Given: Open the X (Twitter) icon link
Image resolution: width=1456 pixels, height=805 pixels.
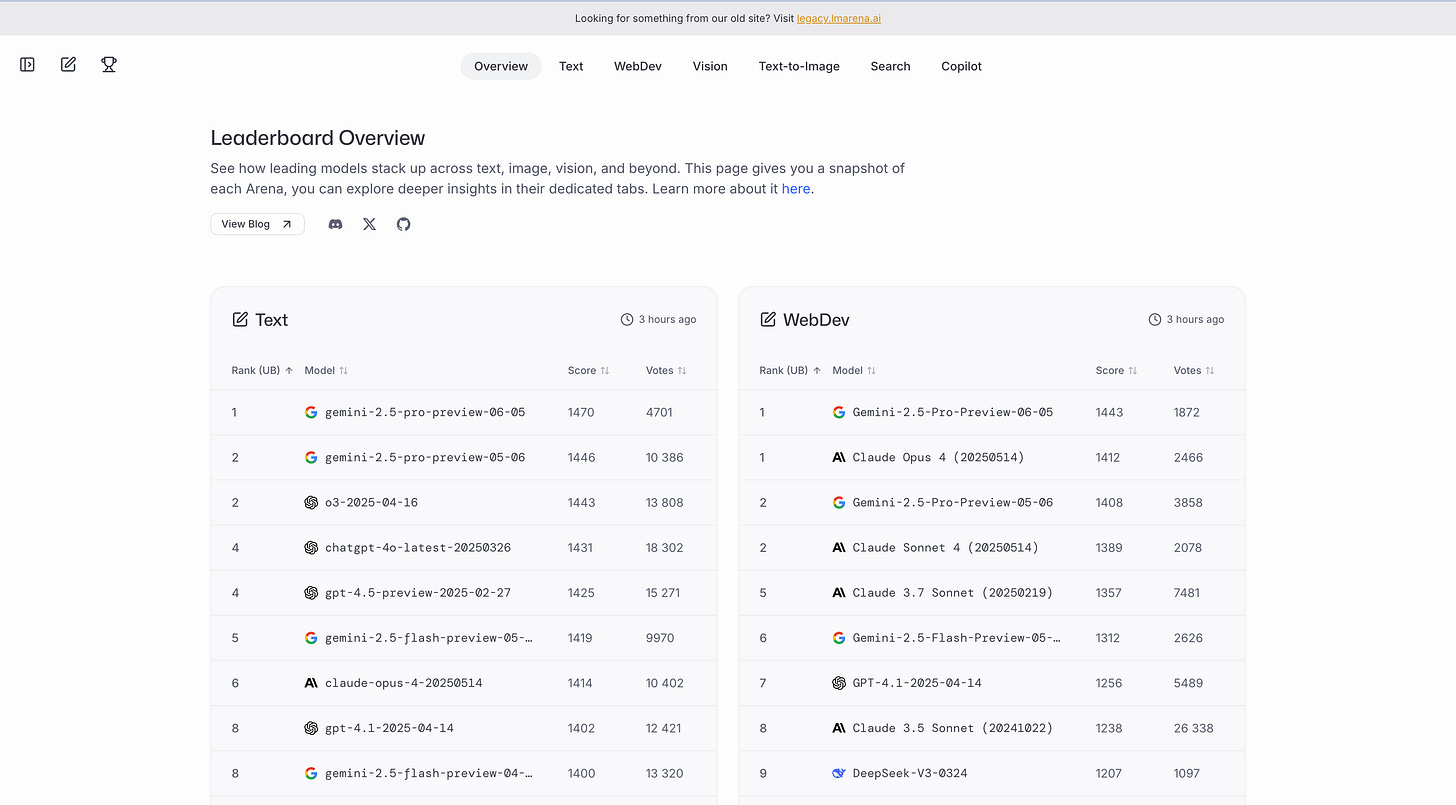Looking at the screenshot, I should click(370, 224).
